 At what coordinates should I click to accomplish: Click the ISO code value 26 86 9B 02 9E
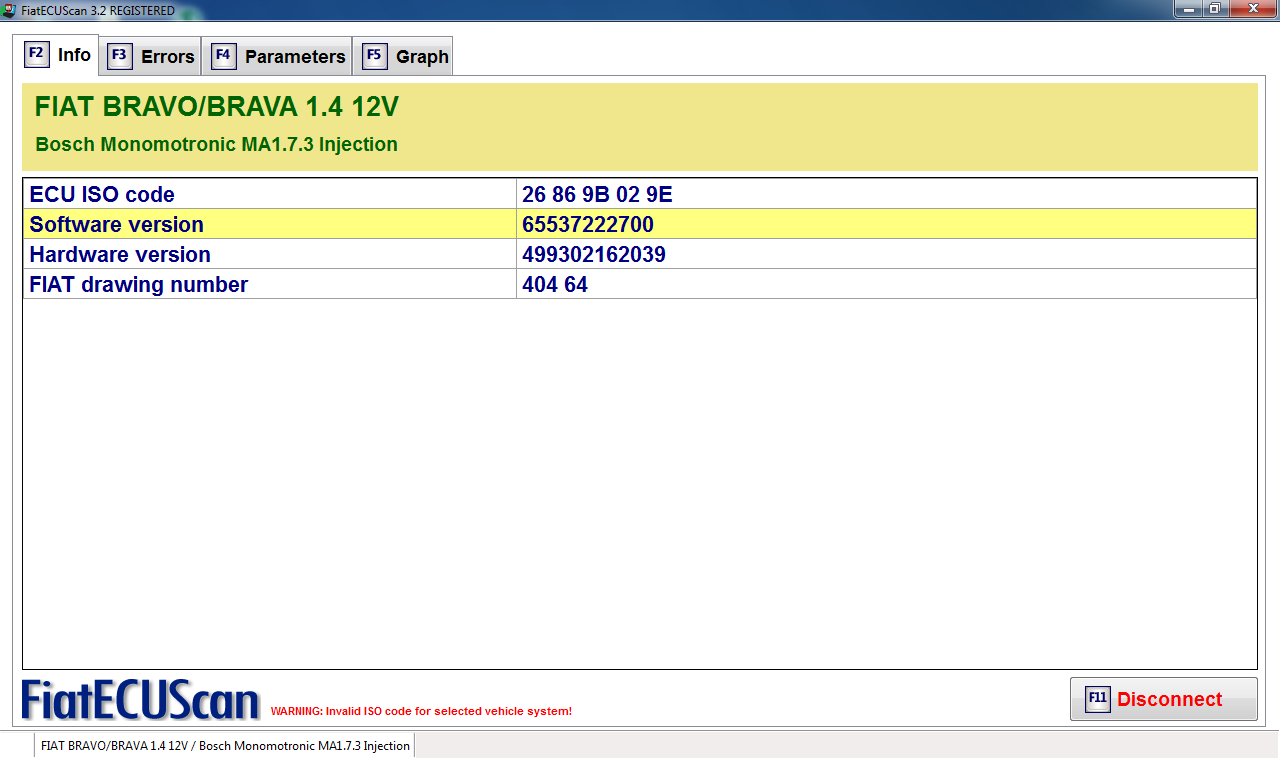(x=597, y=194)
